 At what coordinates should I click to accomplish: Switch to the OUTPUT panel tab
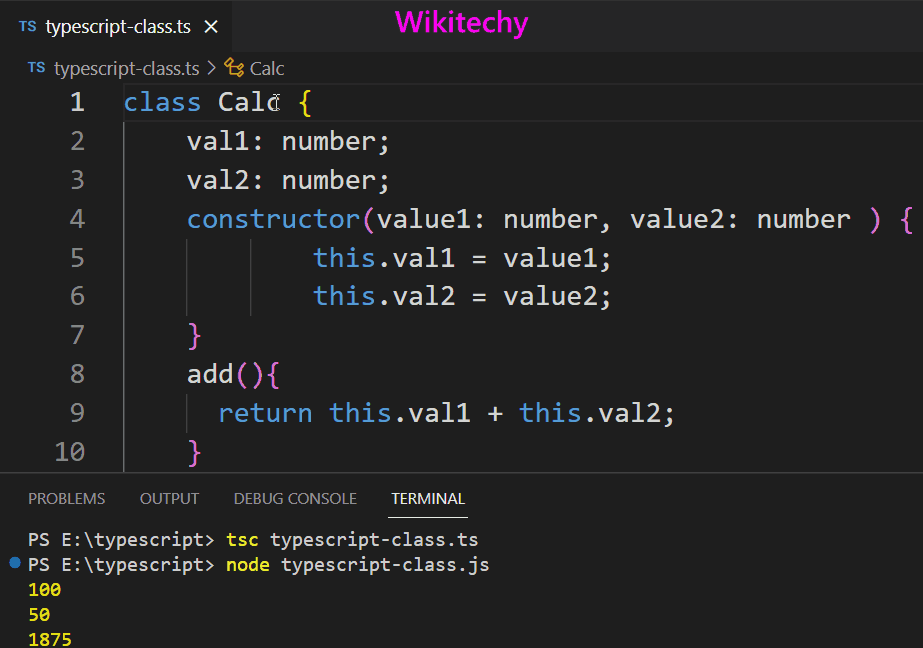[168, 498]
